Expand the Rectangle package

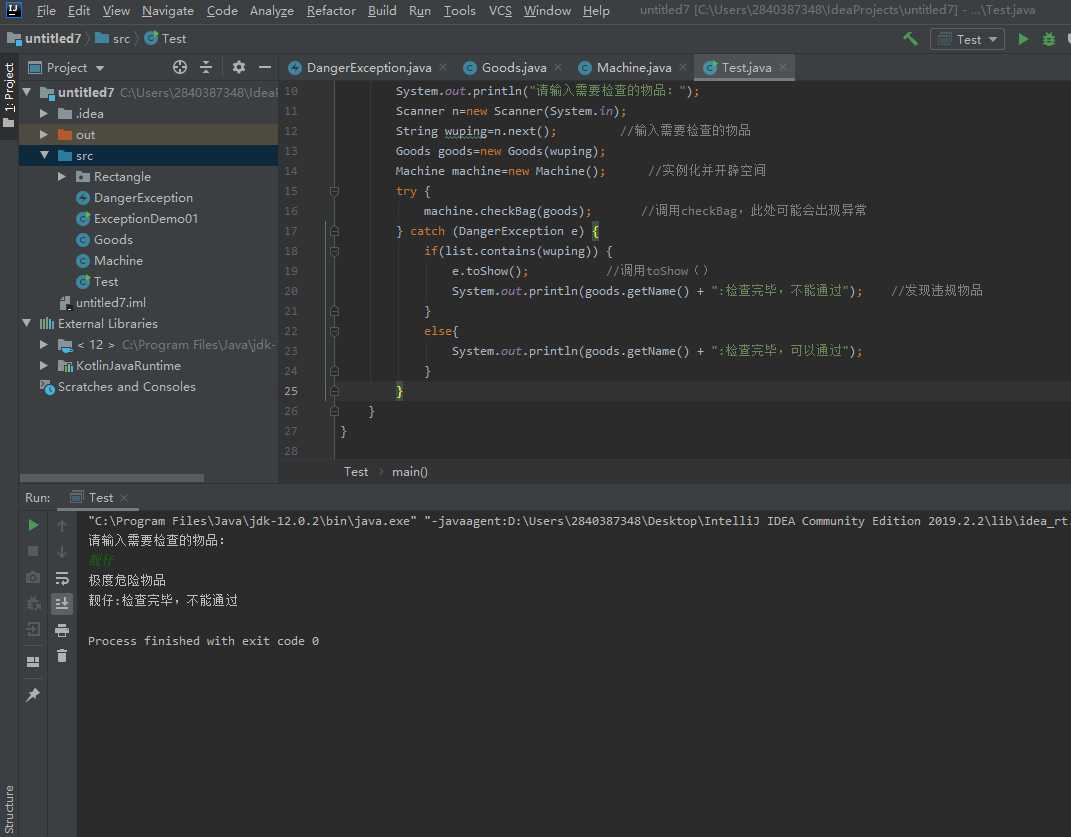(61, 176)
